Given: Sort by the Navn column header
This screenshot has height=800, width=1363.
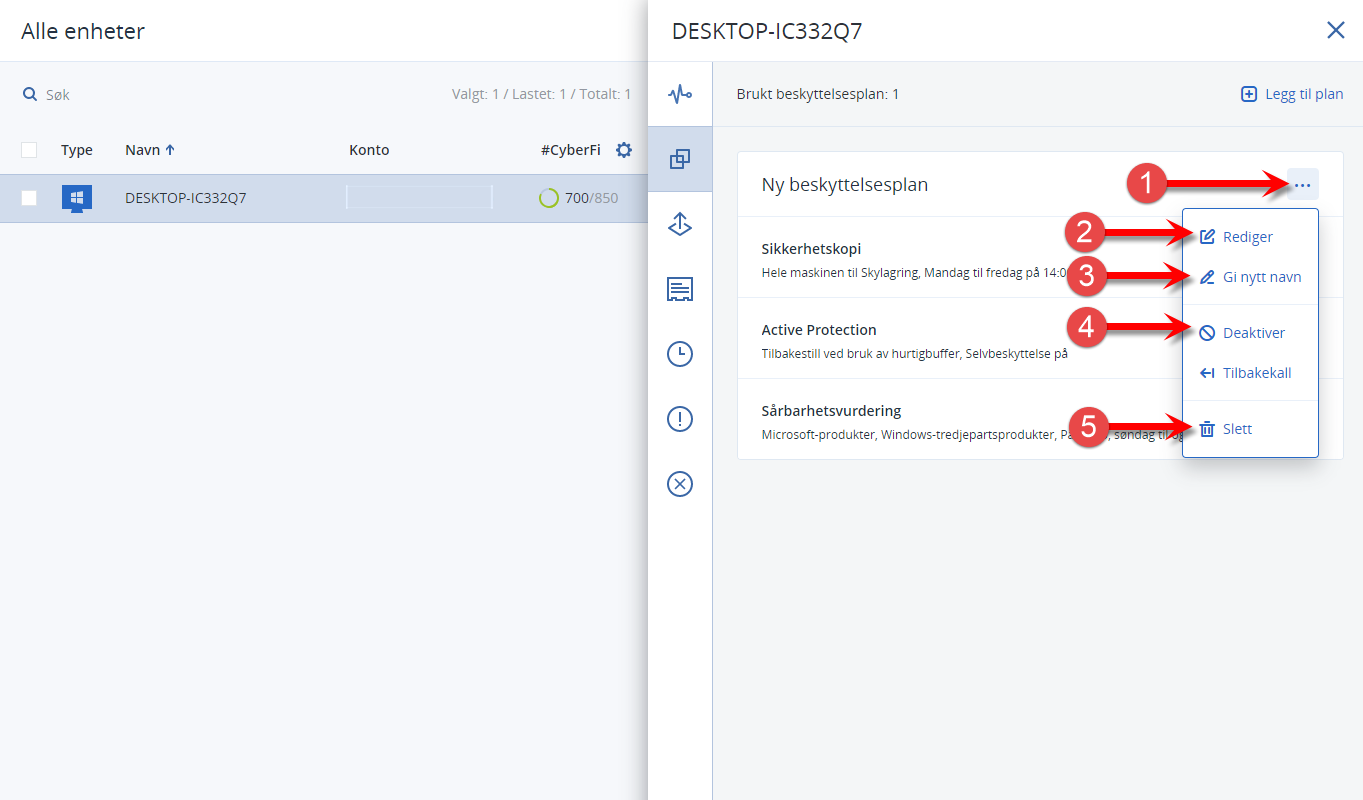Looking at the screenshot, I should 150,150.
